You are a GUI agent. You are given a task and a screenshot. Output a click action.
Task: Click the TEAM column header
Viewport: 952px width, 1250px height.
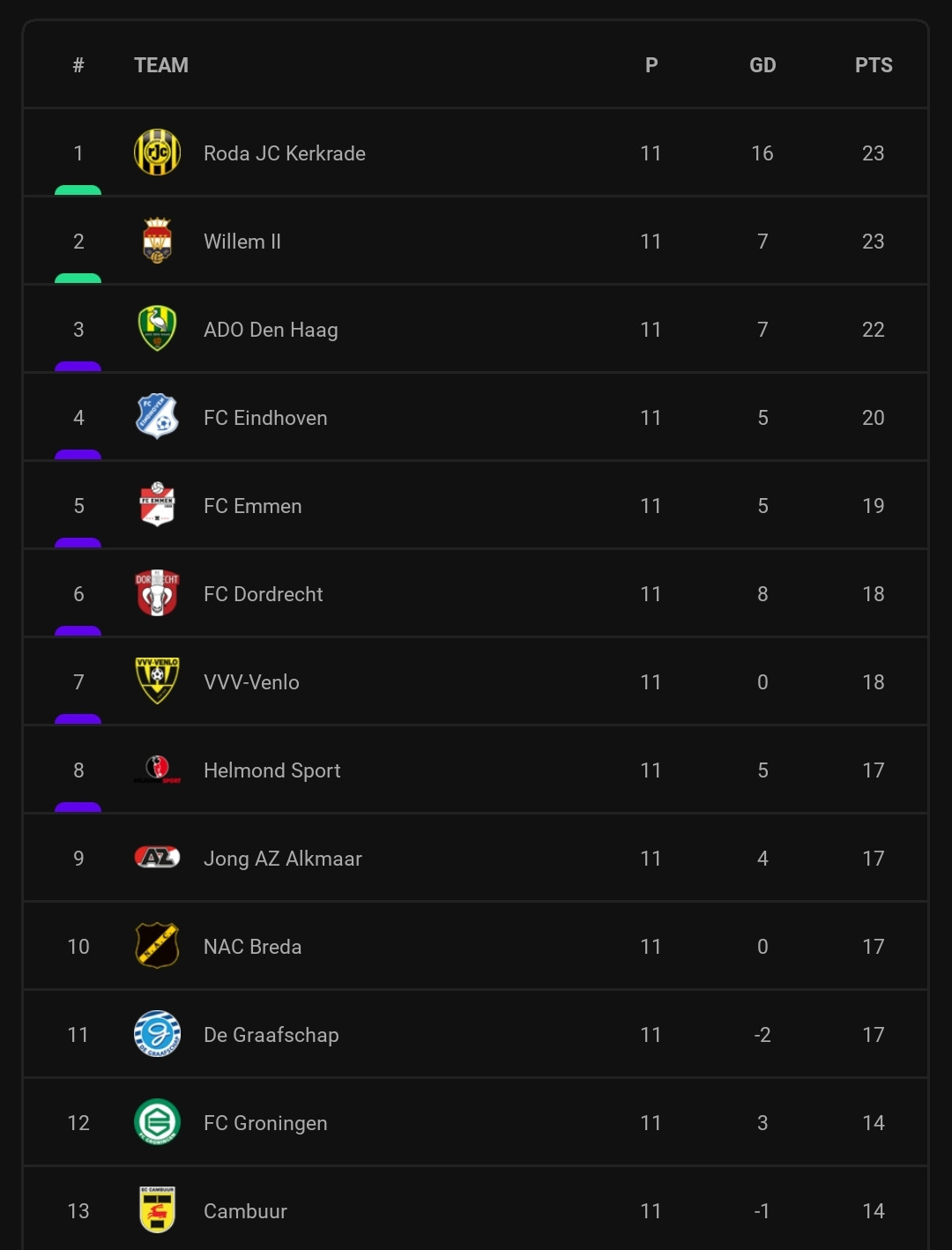(161, 65)
